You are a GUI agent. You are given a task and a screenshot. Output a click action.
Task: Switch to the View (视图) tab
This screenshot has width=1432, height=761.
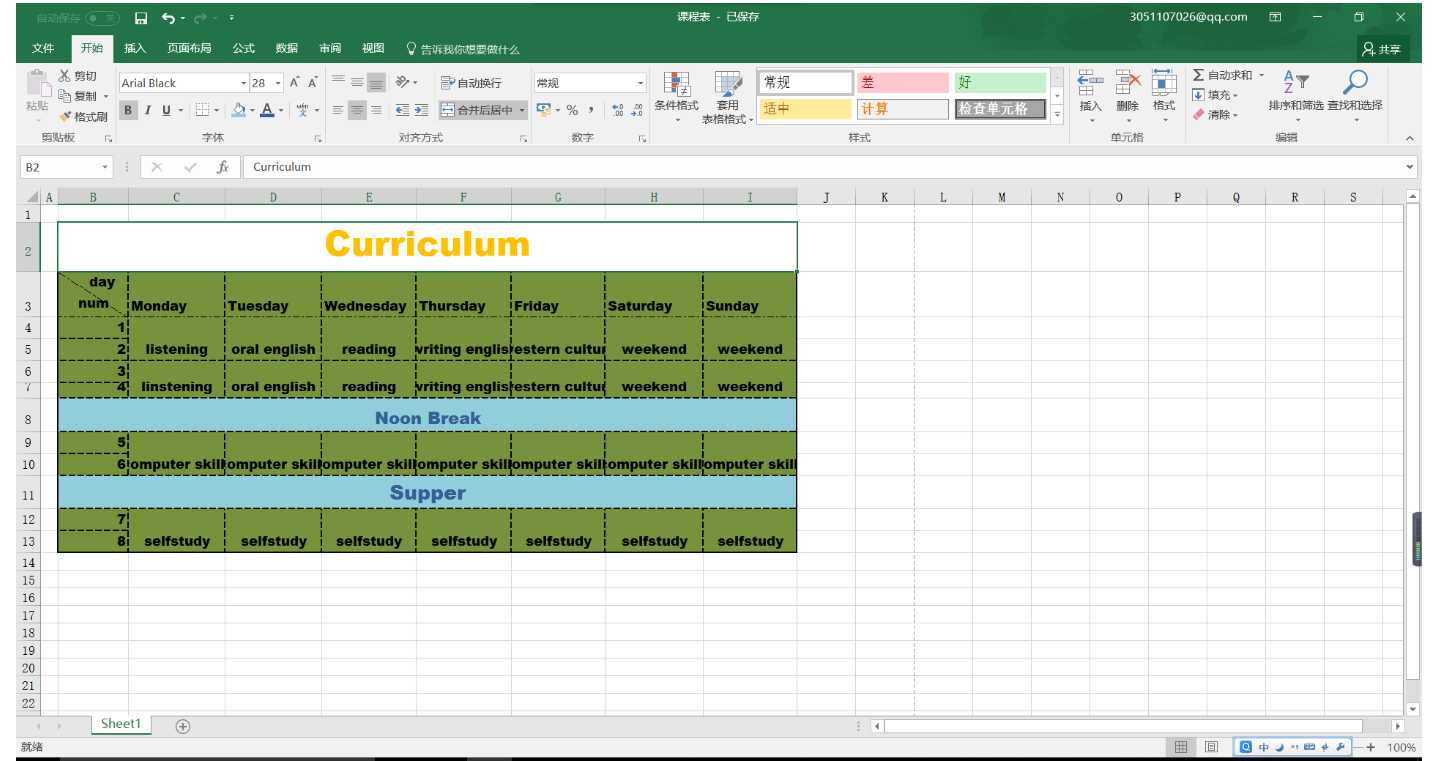click(373, 48)
